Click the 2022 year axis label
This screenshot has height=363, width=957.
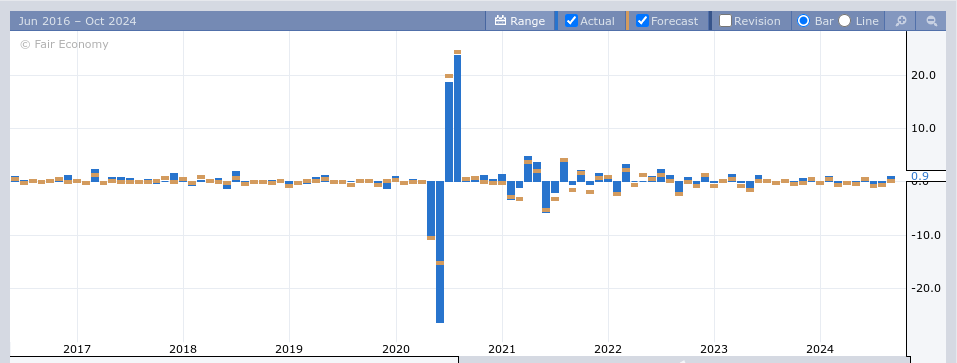607,349
